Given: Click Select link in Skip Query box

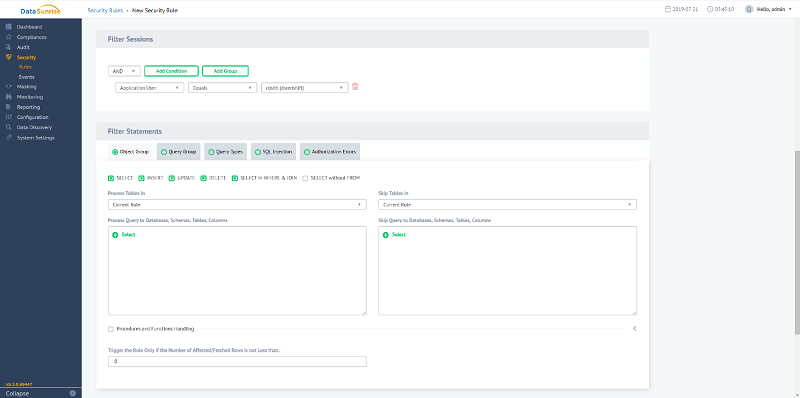Looking at the screenshot, I should [x=399, y=235].
